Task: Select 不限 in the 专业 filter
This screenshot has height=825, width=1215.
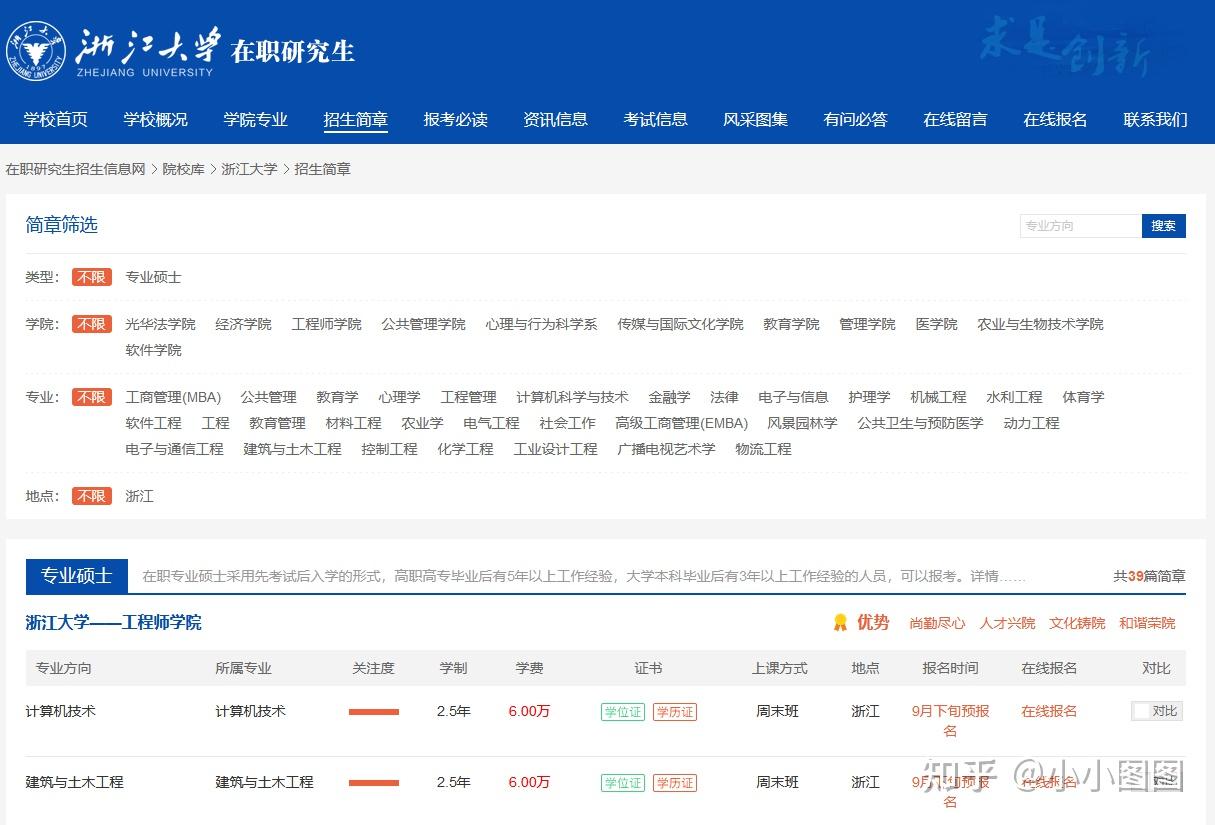Action: point(92,397)
